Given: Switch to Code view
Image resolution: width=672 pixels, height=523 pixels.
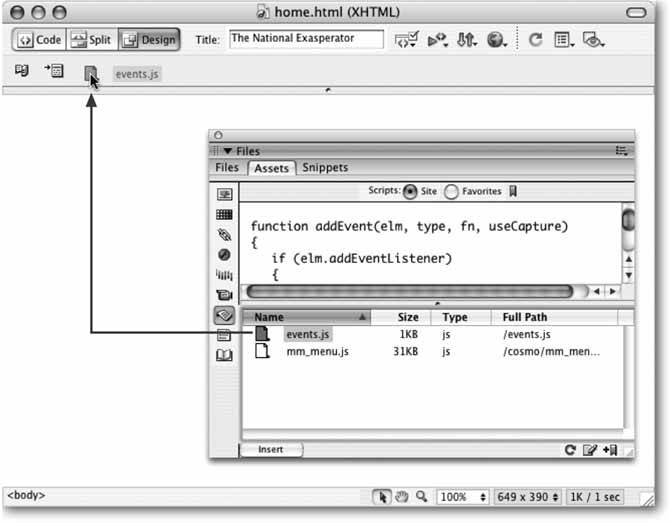Looking at the screenshot, I should [x=39, y=40].
